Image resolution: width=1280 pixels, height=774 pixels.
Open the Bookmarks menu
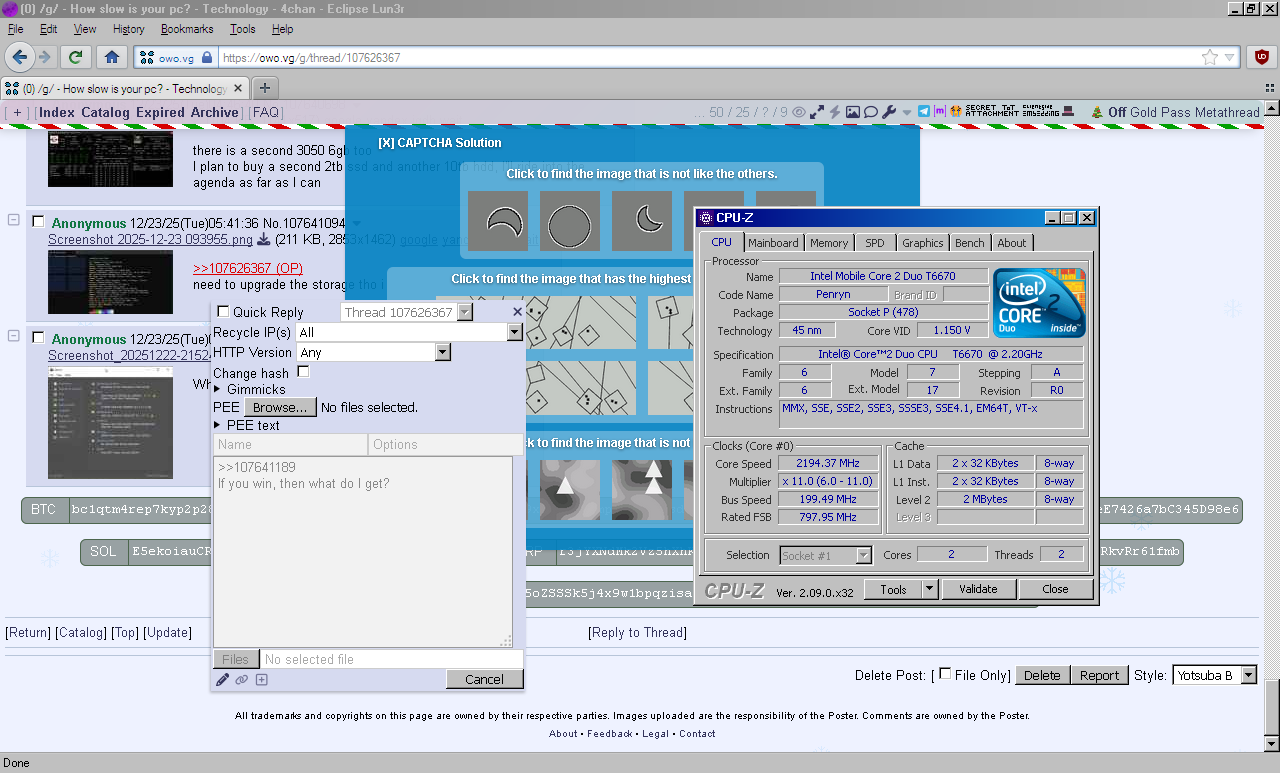click(x=187, y=29)
